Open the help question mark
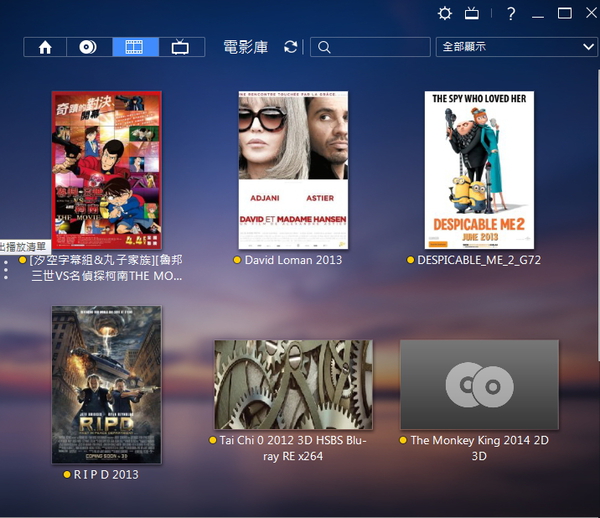600x518 pixels. point(511,13)
